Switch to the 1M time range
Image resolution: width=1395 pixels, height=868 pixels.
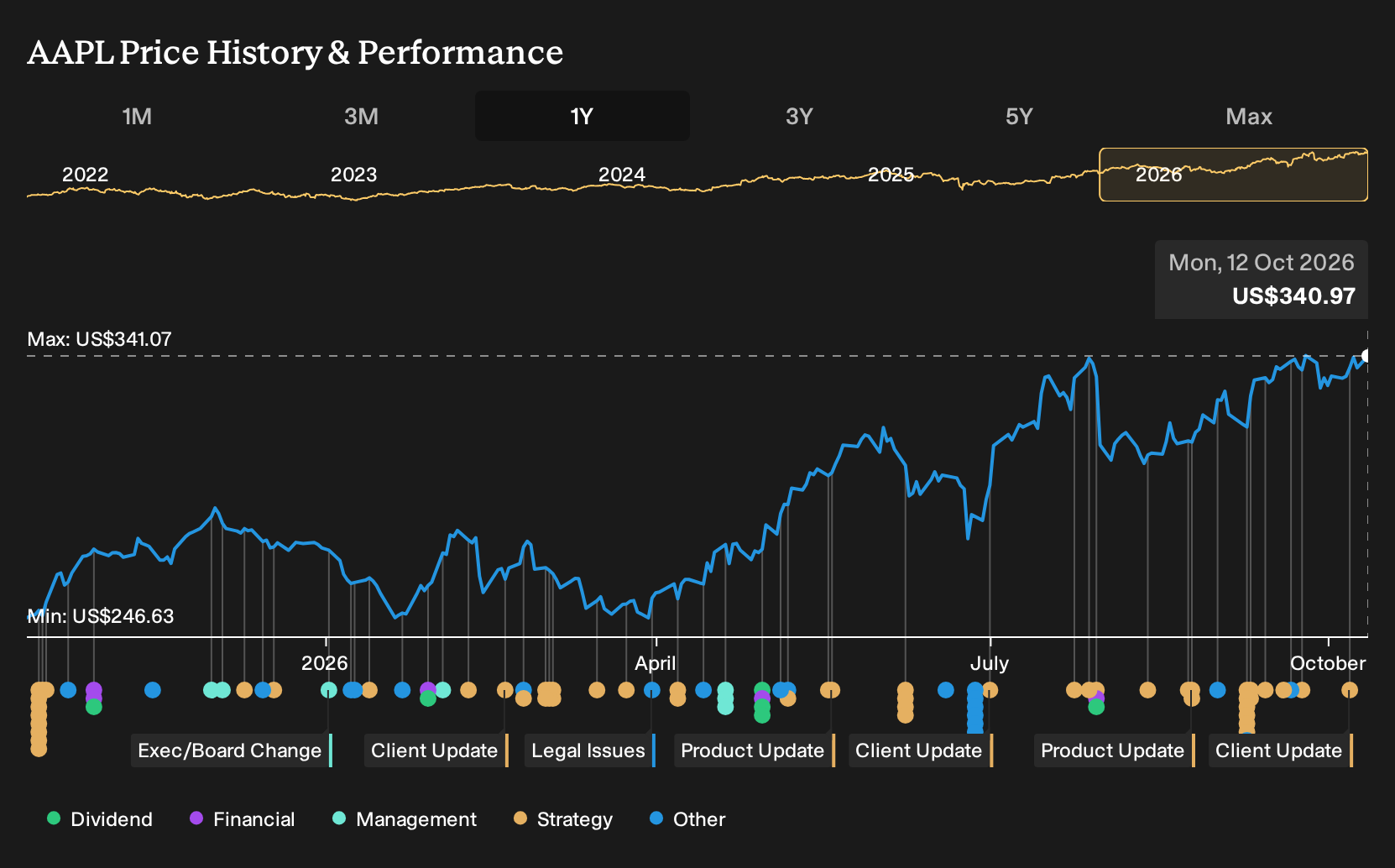[137, 116]
